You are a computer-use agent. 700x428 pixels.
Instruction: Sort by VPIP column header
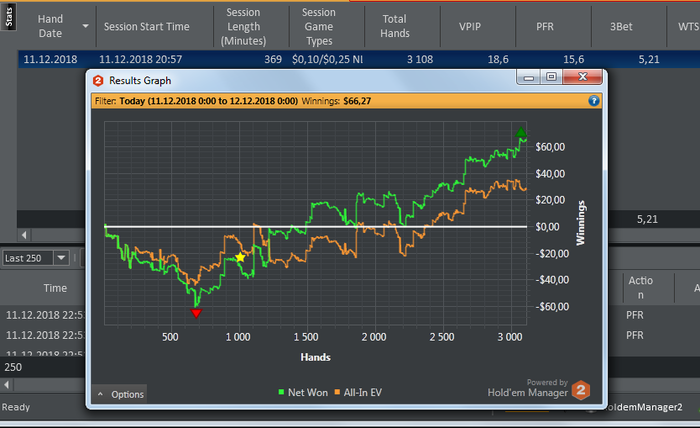(470, 27)
